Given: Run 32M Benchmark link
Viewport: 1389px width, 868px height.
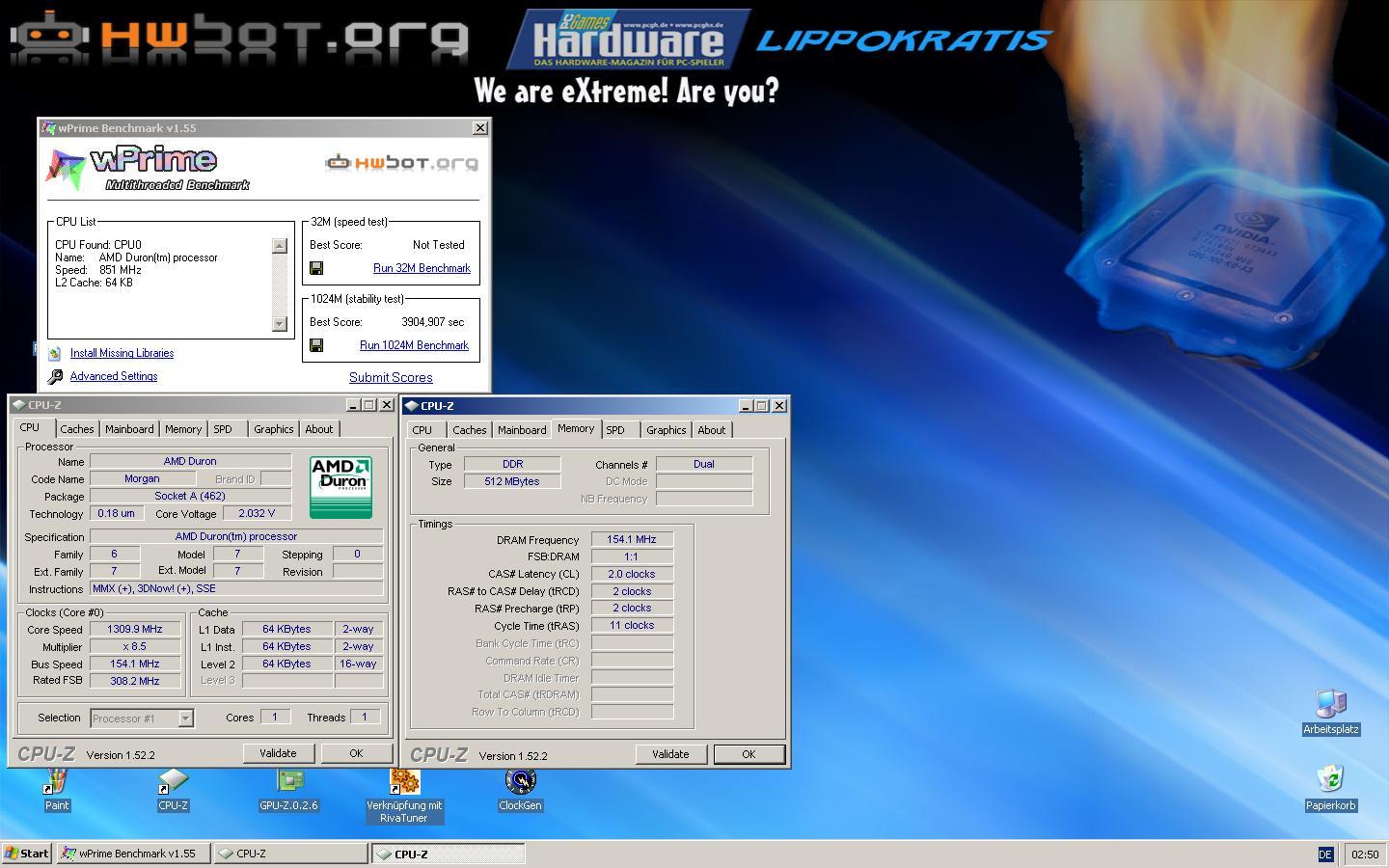Looking at the screenshot, I should (x=422, y=268).
